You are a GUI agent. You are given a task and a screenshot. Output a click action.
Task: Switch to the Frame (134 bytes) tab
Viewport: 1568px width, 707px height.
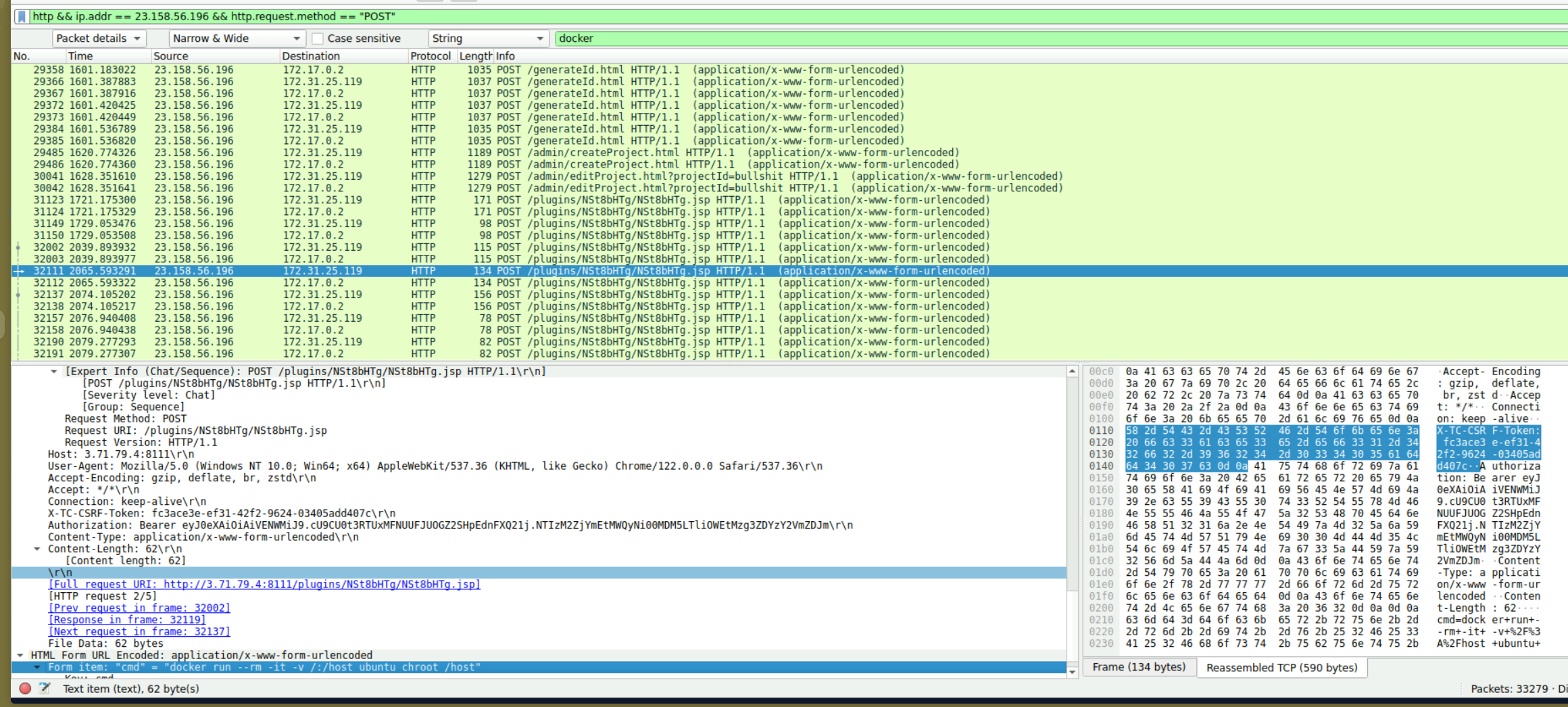tap(1140, 667)
